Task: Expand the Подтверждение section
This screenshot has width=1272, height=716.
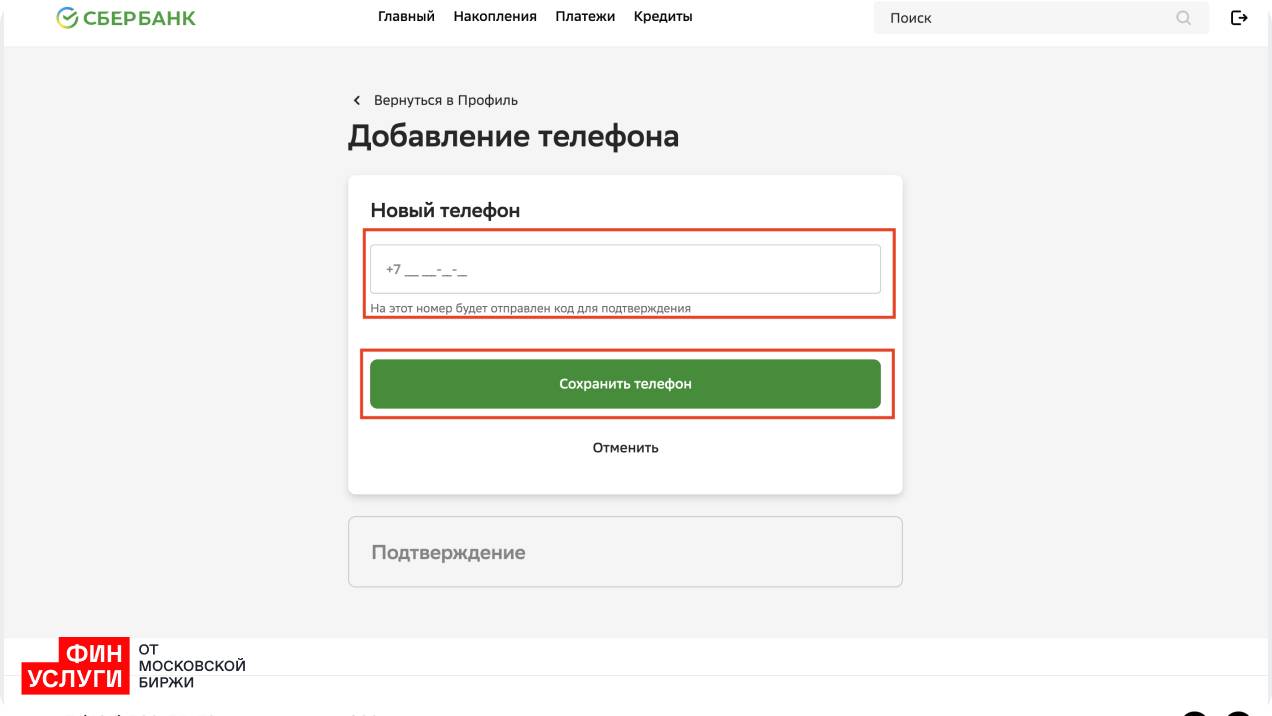Action: (625, 552)
